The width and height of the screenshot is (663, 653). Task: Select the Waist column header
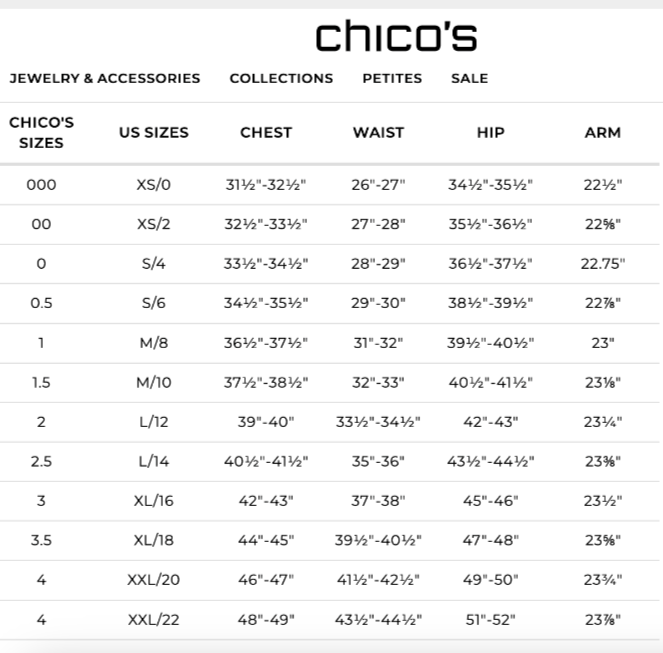point(378,132)
